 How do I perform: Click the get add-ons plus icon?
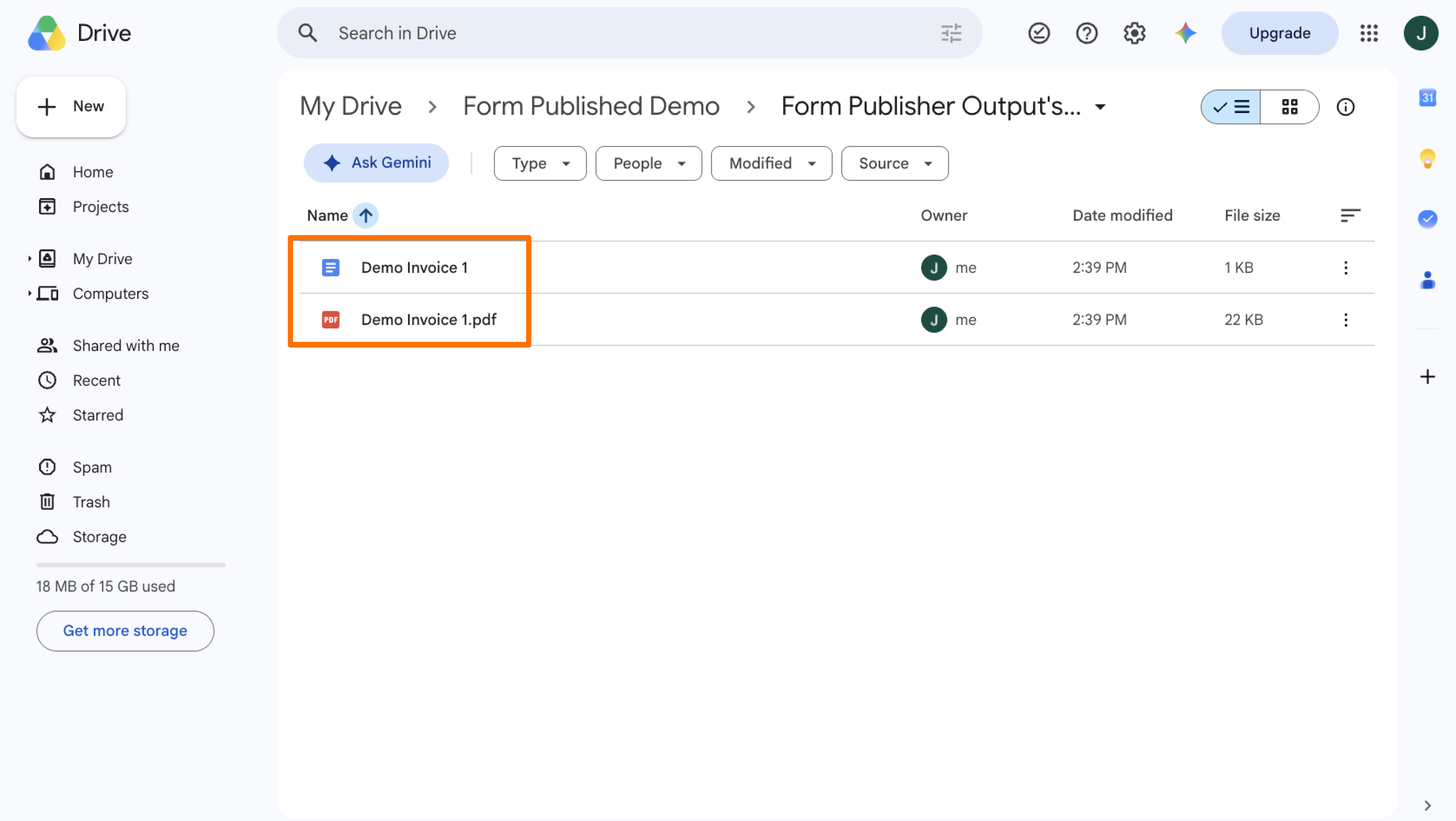[1427, 377]
